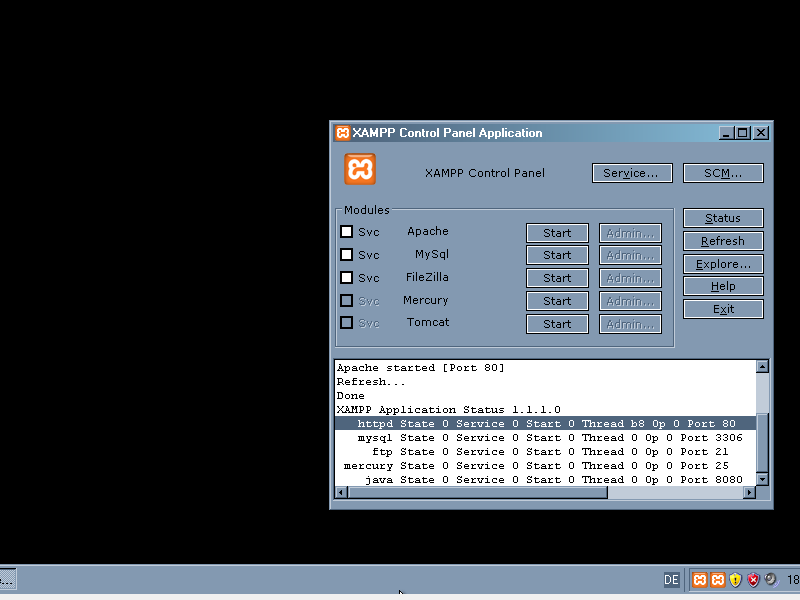The image size is (800, 600).
Task: Start the Apache module
Action: click(x=557, y=233)
